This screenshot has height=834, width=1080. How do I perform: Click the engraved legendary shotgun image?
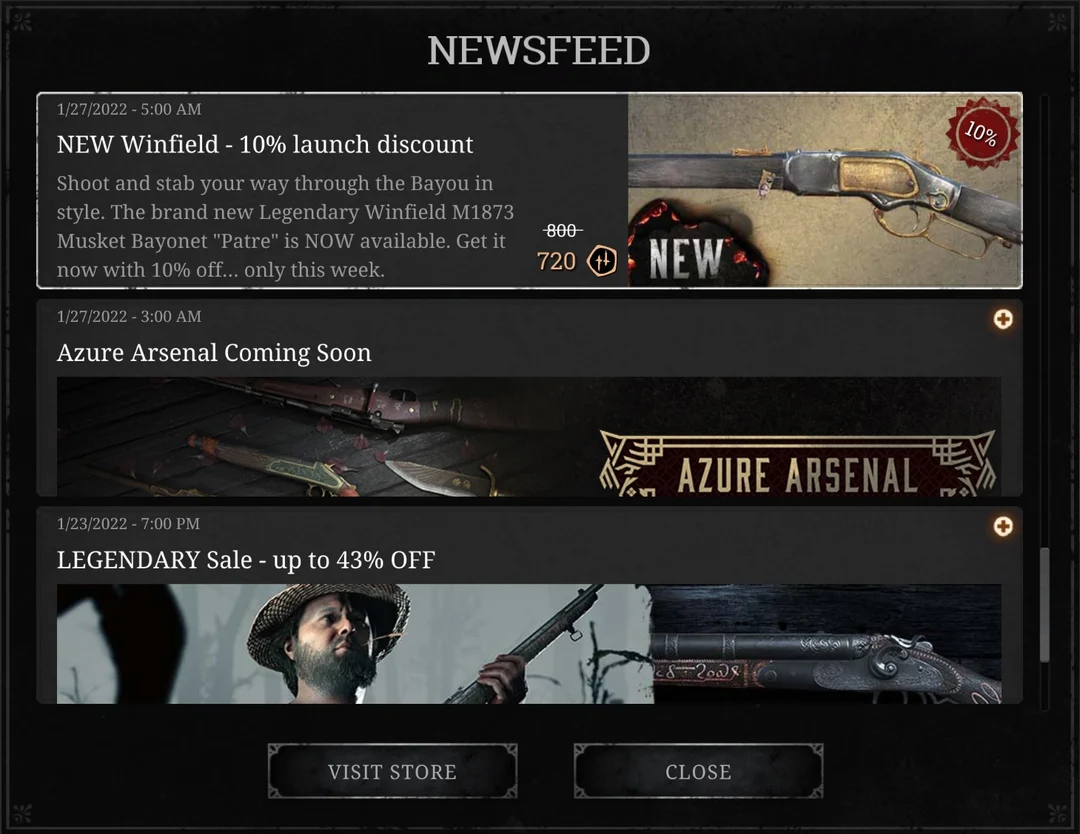click(x=827, y=644)
